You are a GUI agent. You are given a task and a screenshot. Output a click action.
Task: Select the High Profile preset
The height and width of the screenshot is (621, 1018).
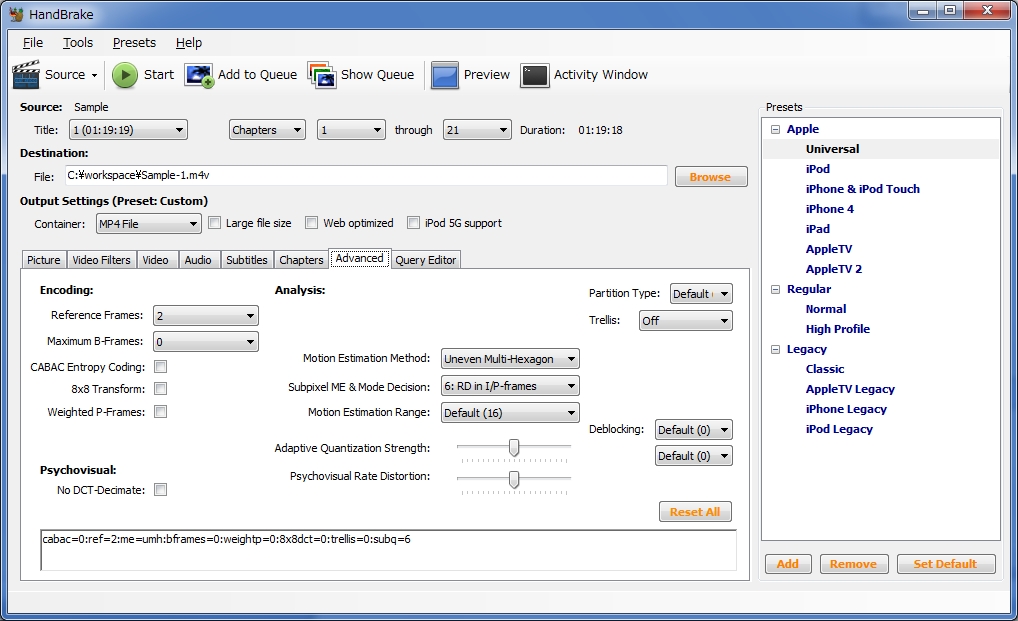[838, 329]
